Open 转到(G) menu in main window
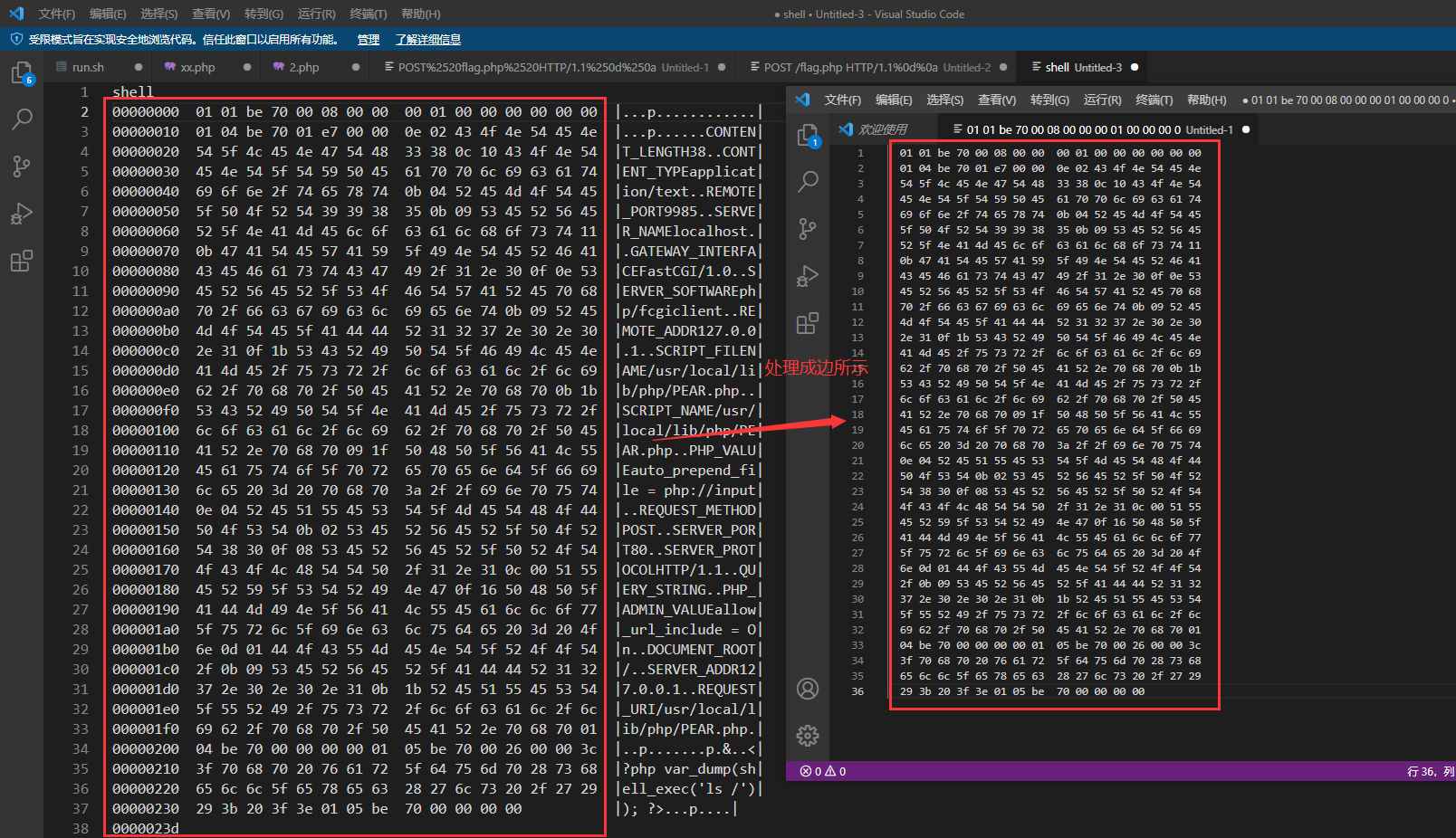The width and height of the screenshot is (1456, 838). pyautogui.click(x=263, y=14)
